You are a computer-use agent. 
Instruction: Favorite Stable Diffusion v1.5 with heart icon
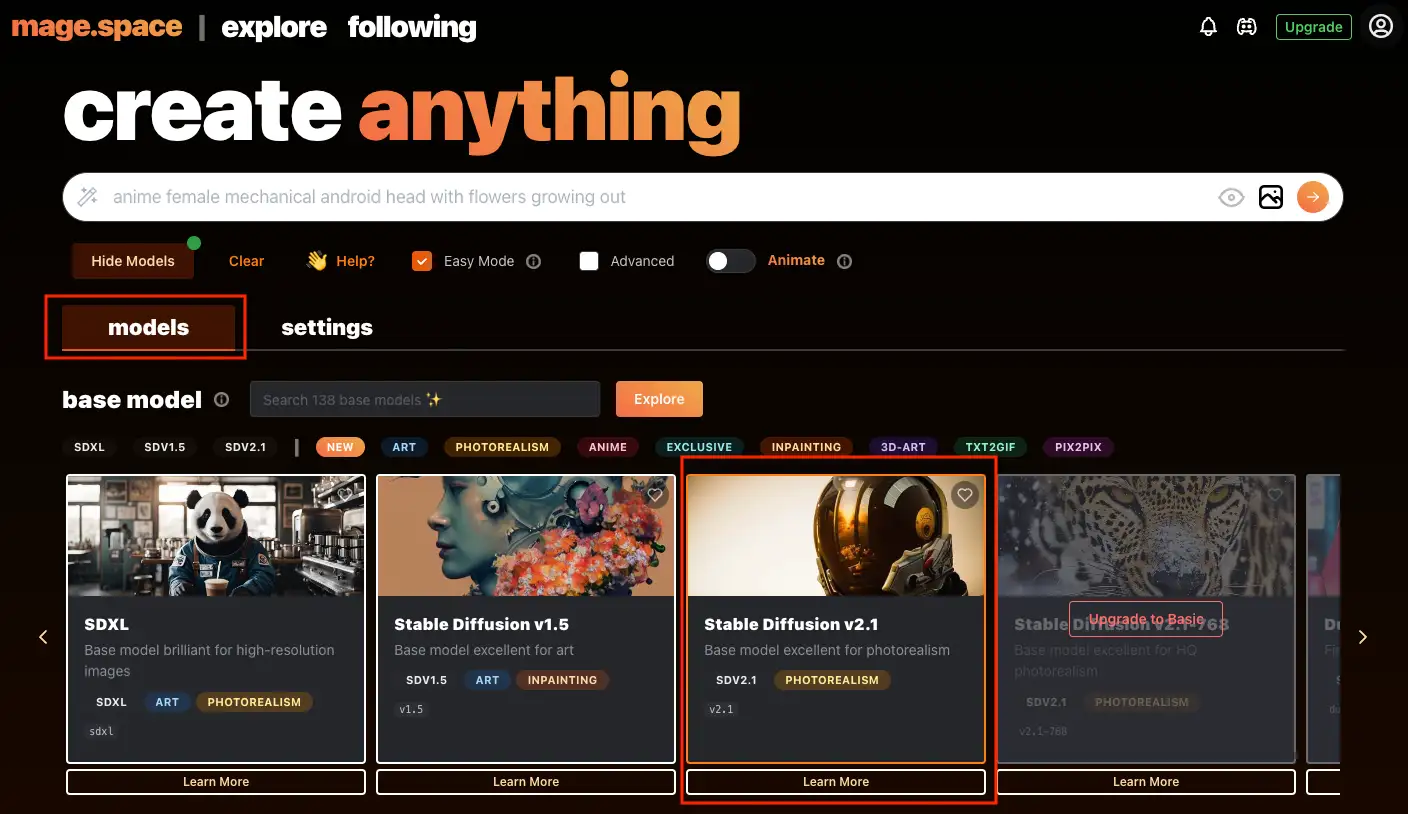655,495
